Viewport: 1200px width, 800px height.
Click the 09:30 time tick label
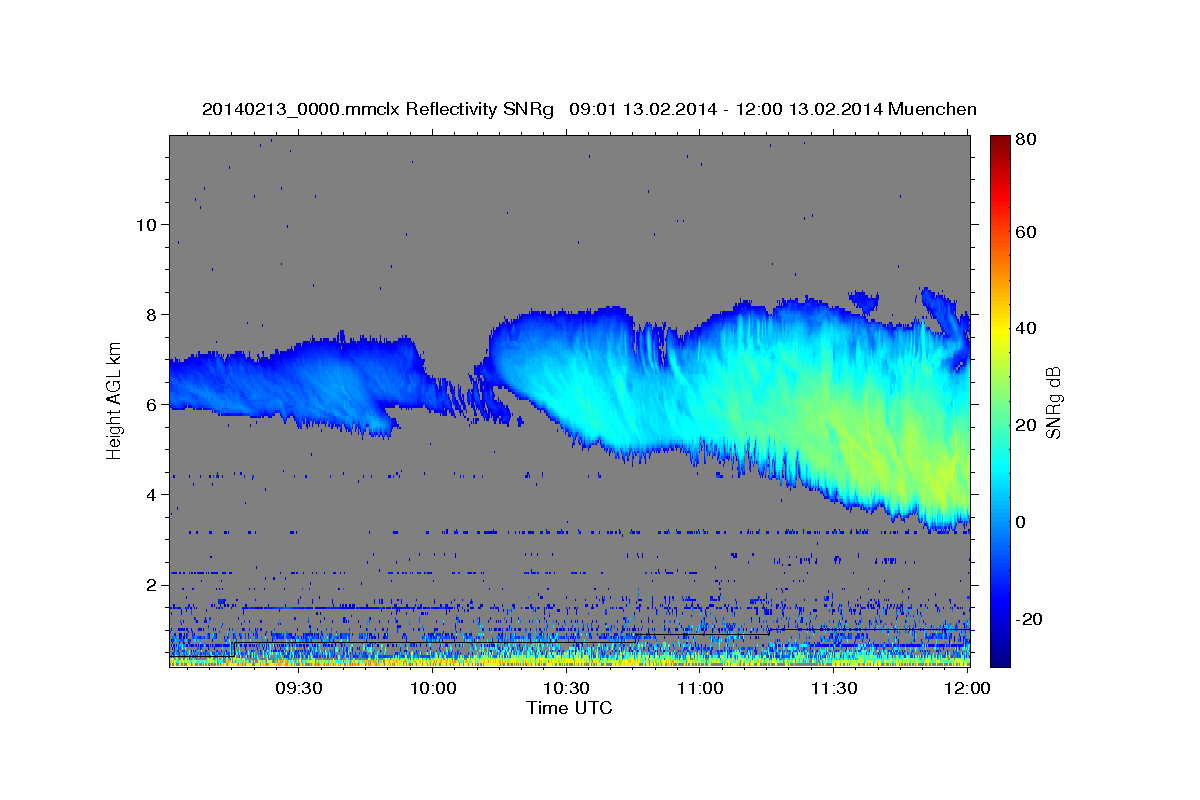298,688
